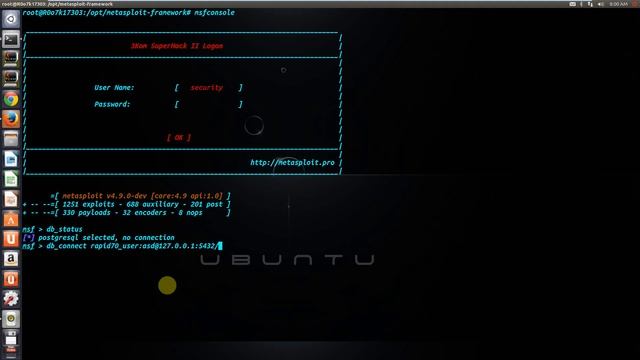The width and height of the screenshot is (640, 360).
Task: Click the orange U icon just below Amazon
Action: tap(11, 279)
